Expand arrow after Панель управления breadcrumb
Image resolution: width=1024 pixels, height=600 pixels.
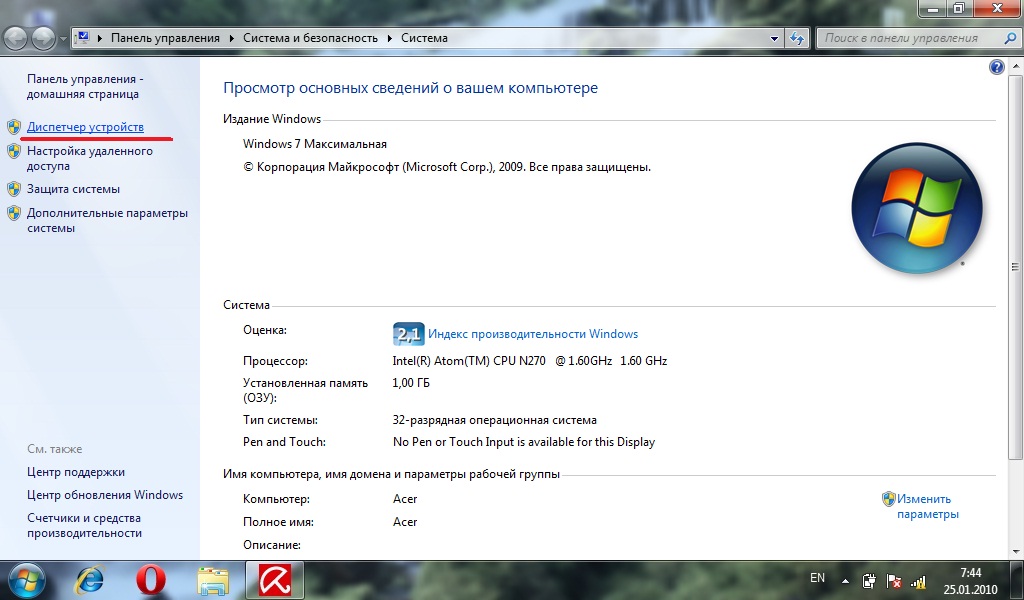[x=232, y=39]
